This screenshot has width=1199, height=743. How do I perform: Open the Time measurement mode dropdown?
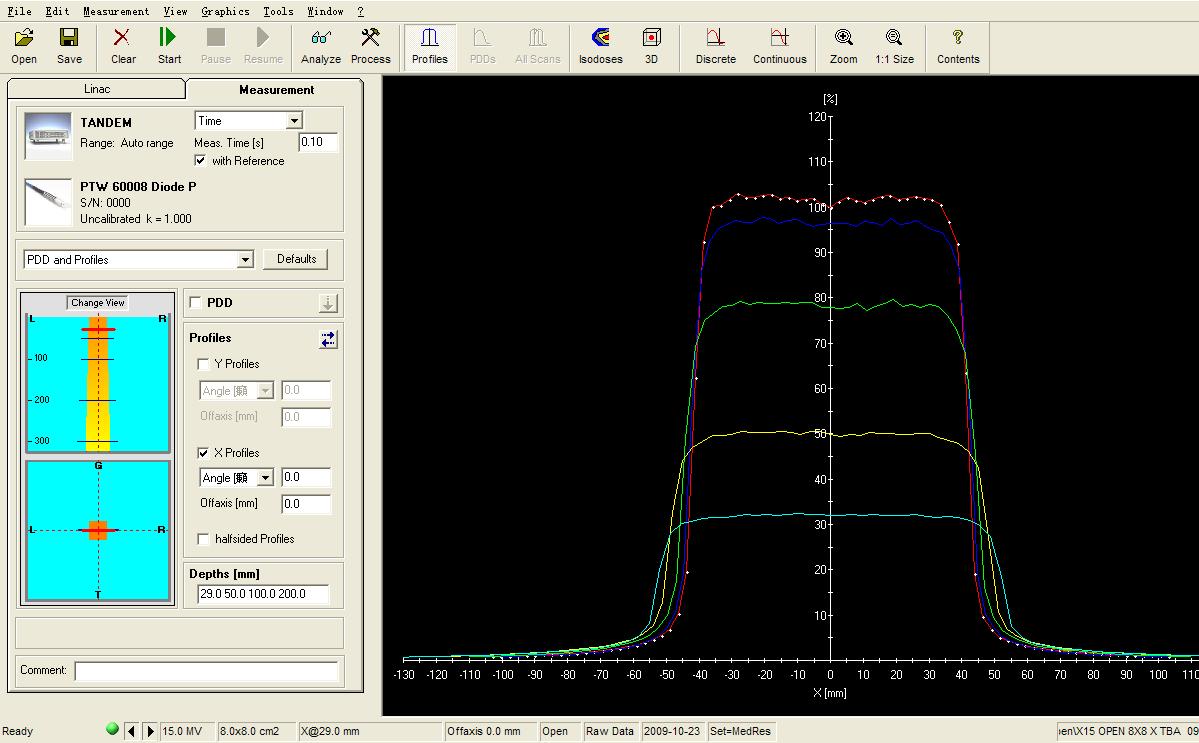click(294, 121)
